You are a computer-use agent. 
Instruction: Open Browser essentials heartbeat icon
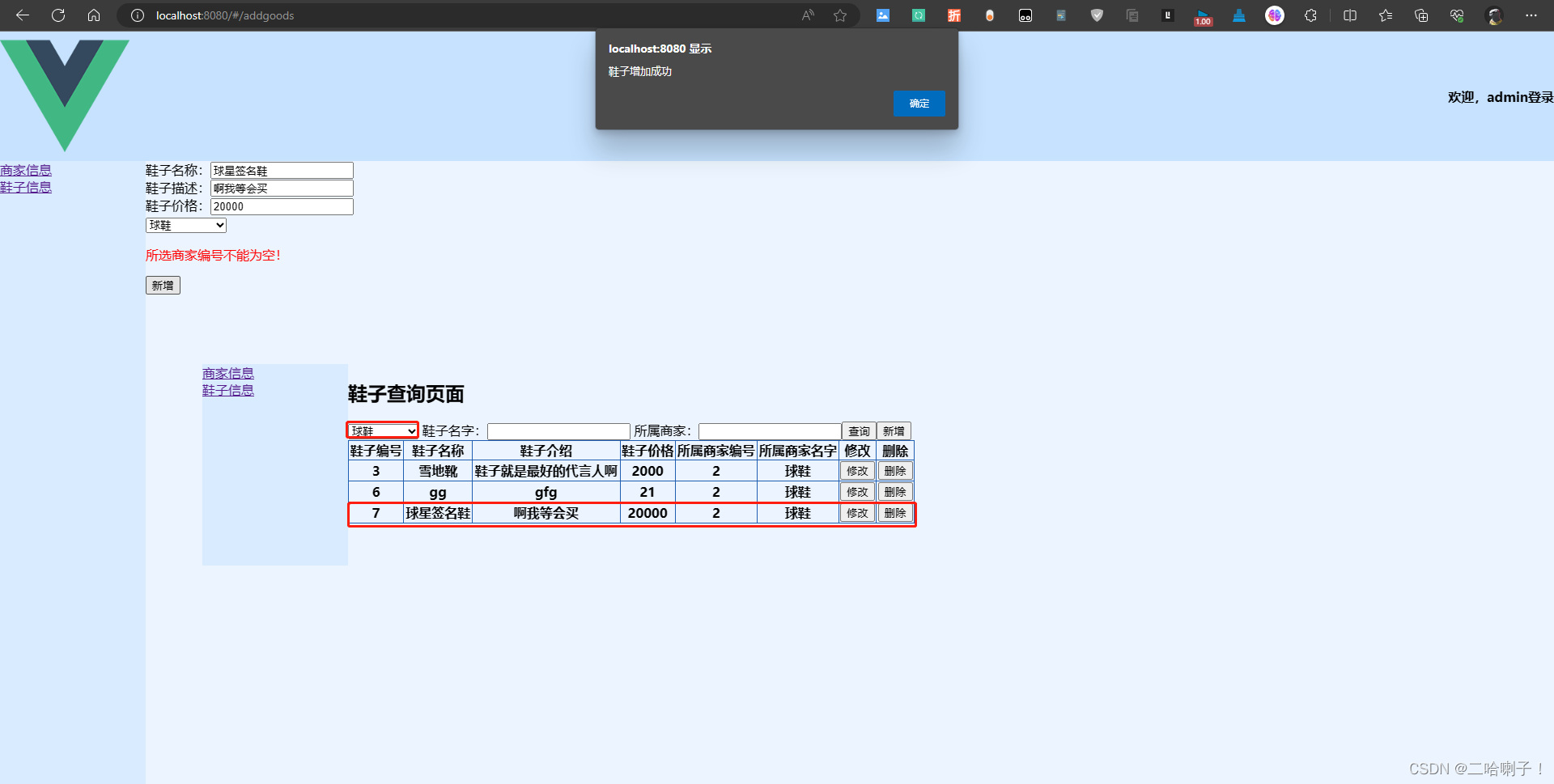point(1457,15)
